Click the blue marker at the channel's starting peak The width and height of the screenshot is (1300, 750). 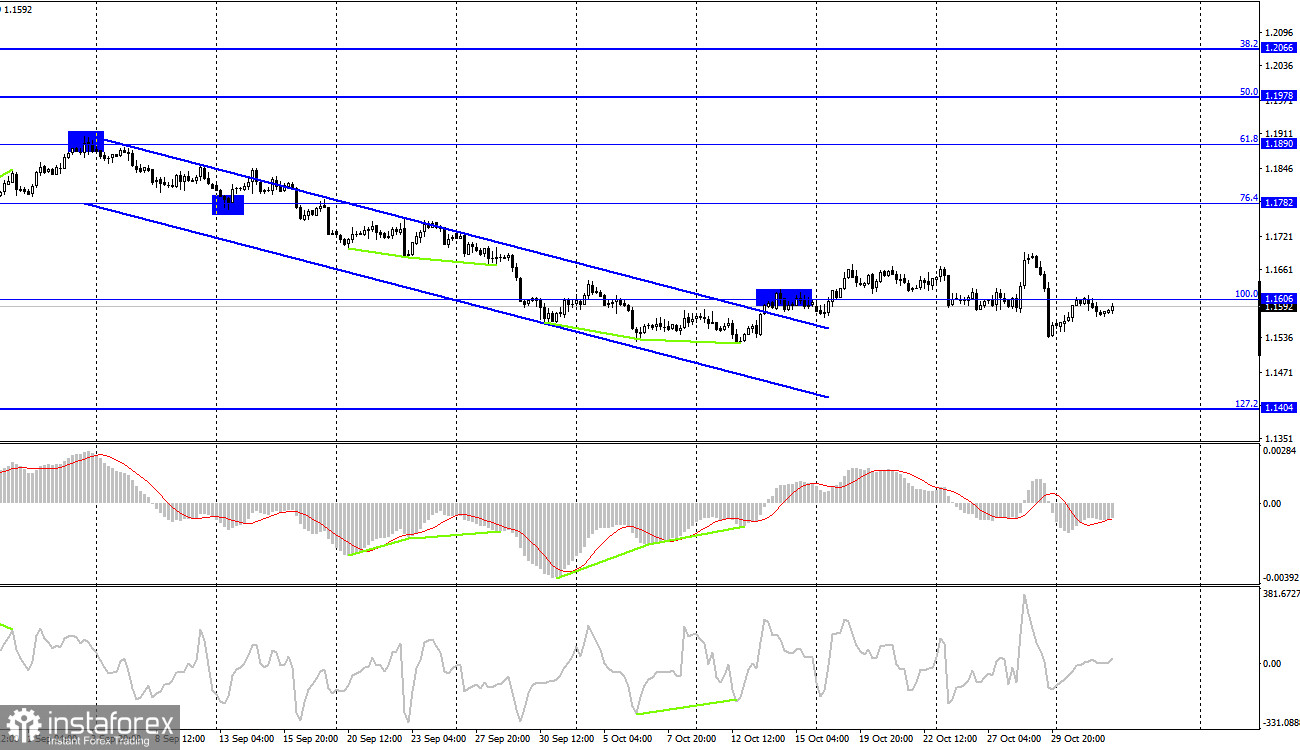(85, 141)
